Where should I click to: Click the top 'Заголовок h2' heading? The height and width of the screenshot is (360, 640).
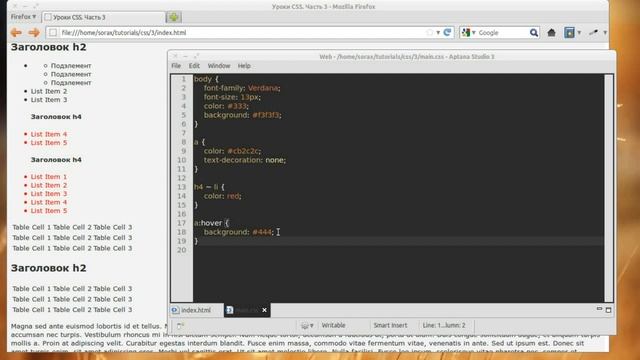[x=49, y=47]
